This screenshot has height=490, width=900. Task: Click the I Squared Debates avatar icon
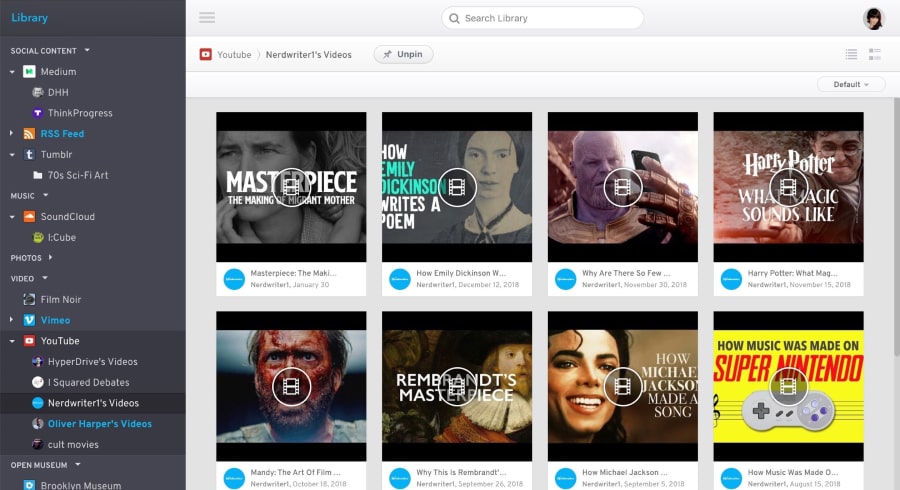tap(38, 382)
